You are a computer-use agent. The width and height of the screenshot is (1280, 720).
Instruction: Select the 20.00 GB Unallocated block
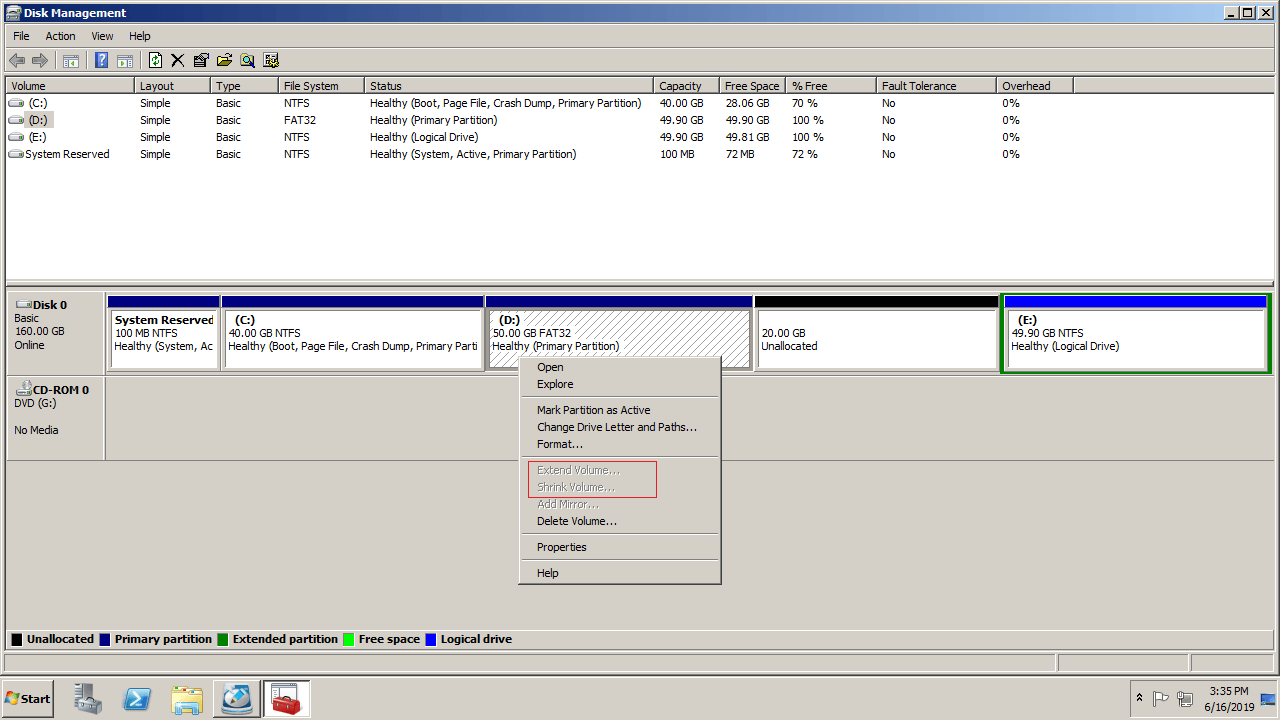coord(876,340)
